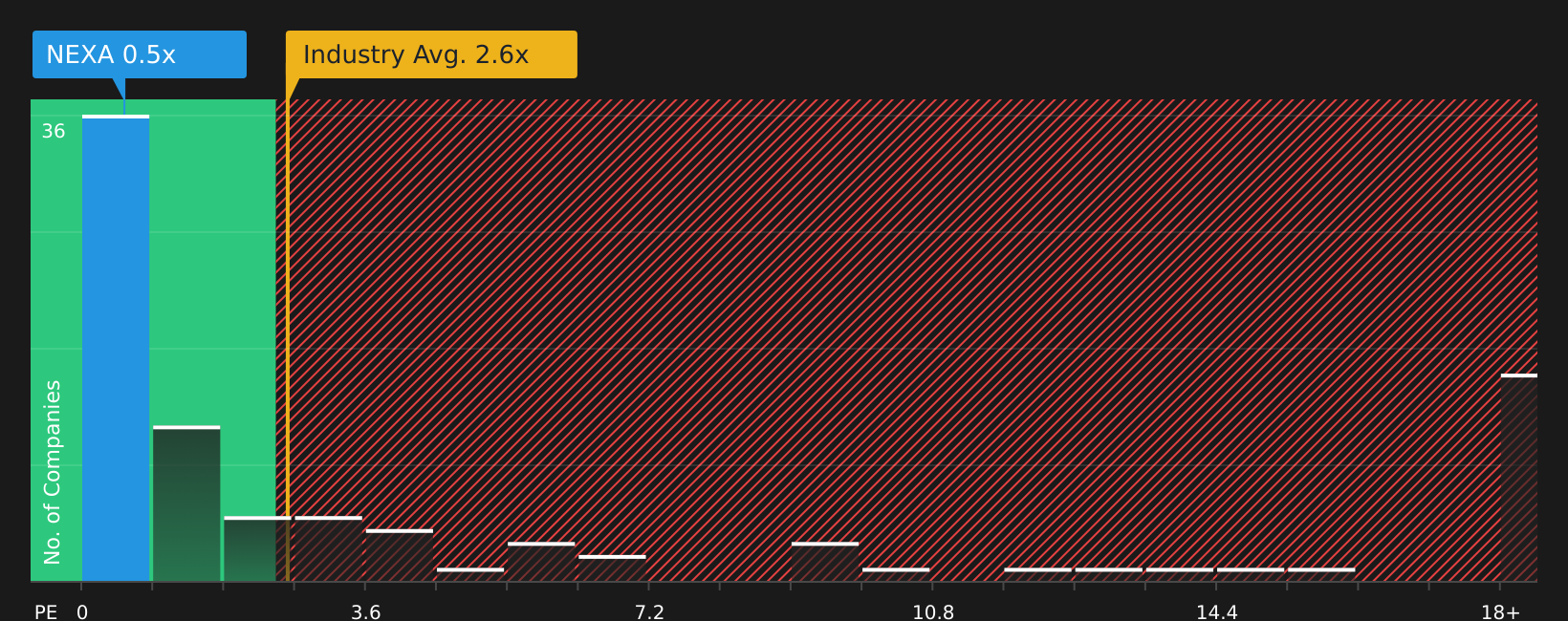1568x621 pixels.
Task: Select the tall blue NEXA histogram bar
Action: pos(116,348)
